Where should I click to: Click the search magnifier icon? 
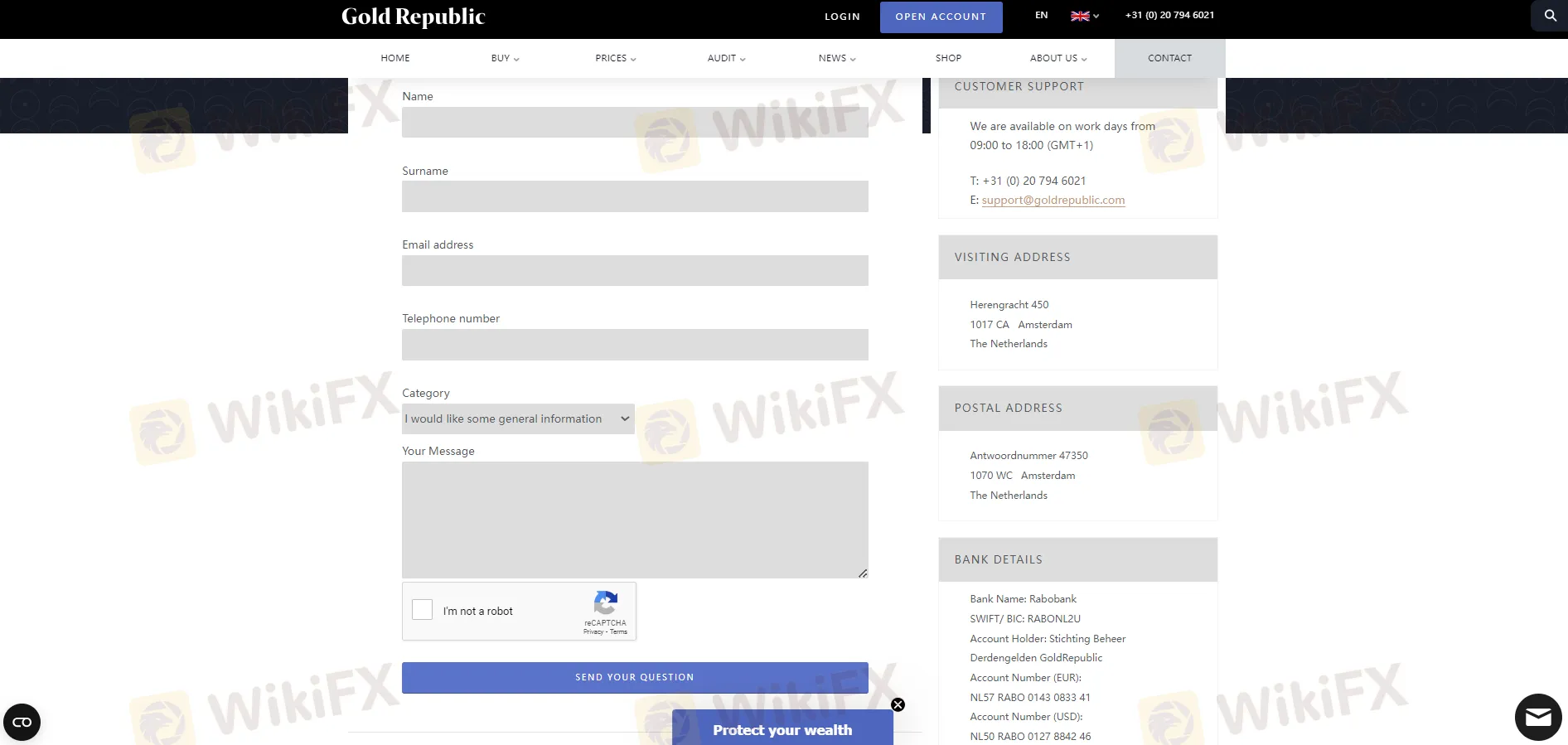pos(1550,16)
